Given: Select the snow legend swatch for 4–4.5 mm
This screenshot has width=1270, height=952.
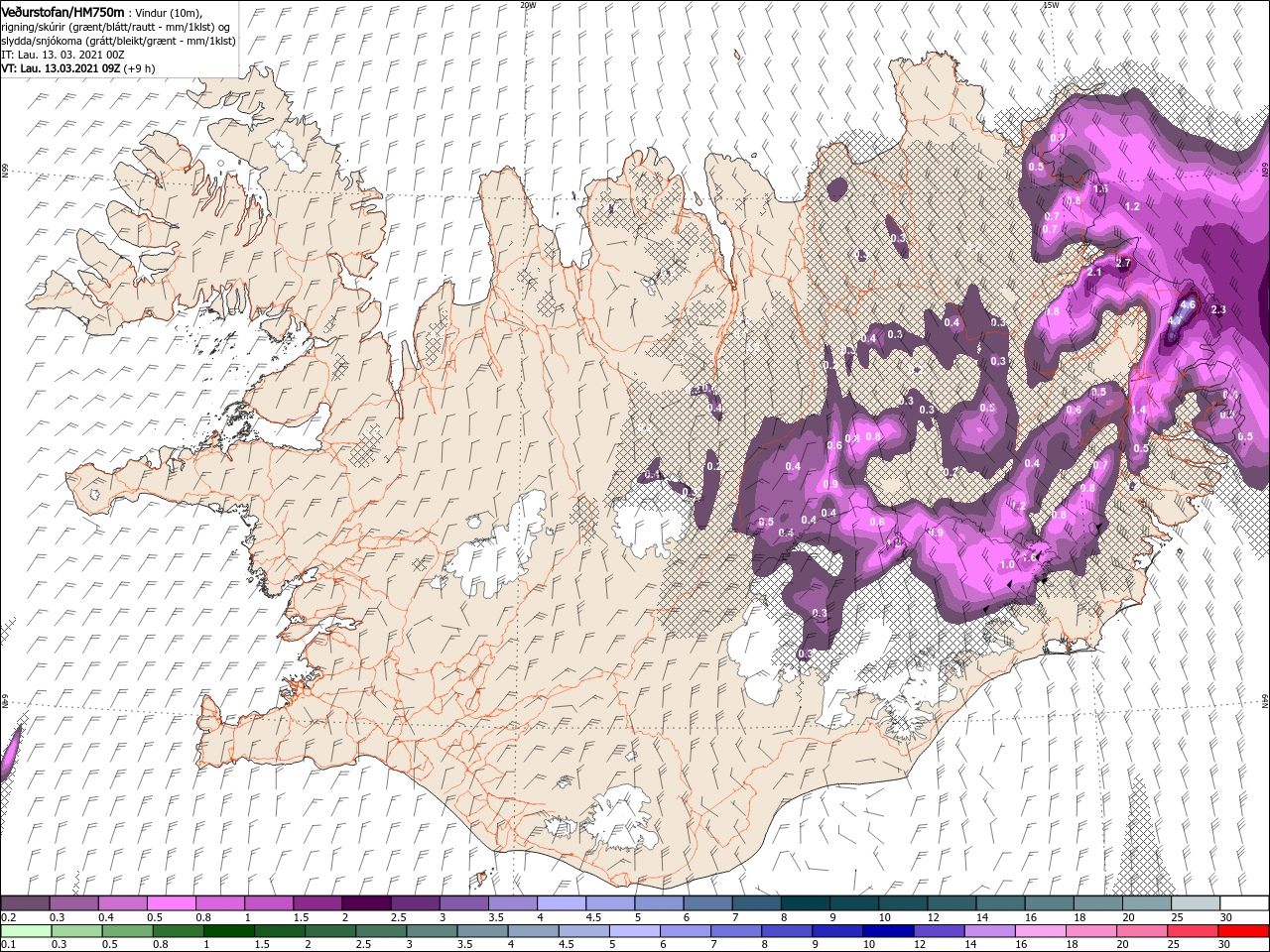Looking at the screenshot, I should (x=561, y=903).
